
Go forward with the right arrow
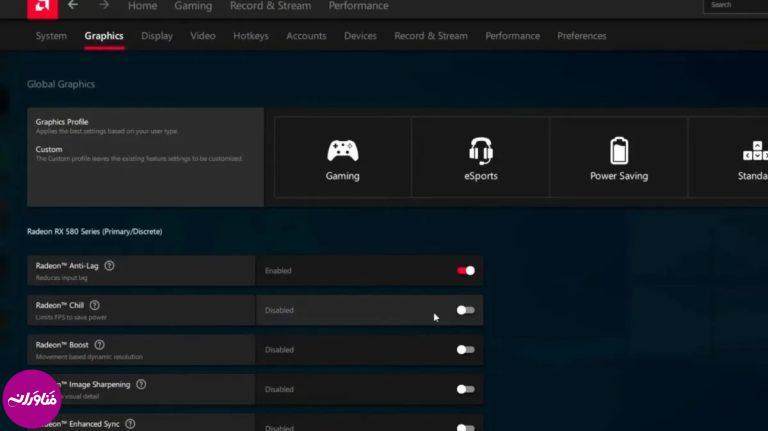tap(103, 5)
